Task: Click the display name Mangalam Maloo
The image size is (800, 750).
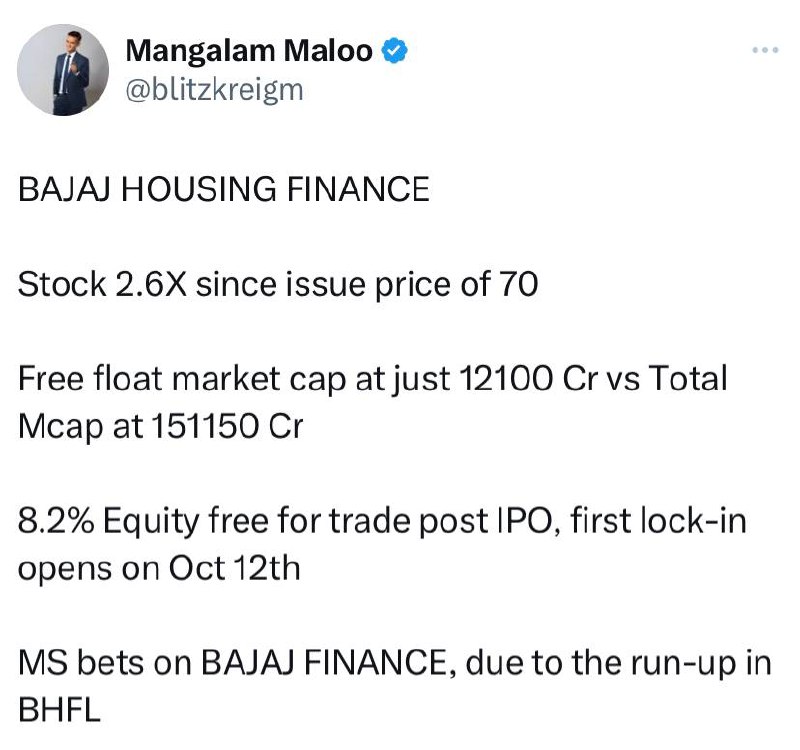Action: (x=249, y=51)
